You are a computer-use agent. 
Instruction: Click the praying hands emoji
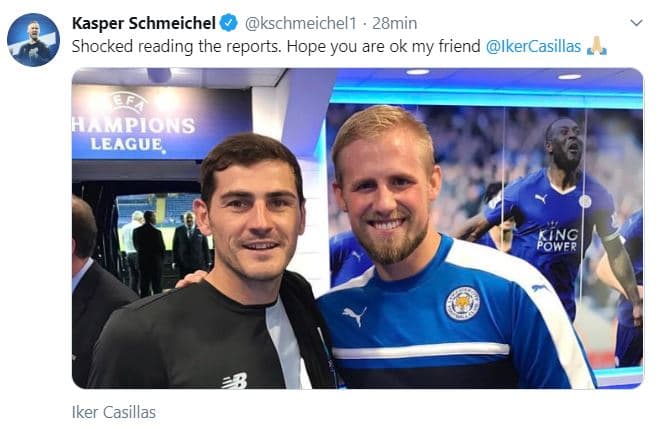[x=597, y=46]
